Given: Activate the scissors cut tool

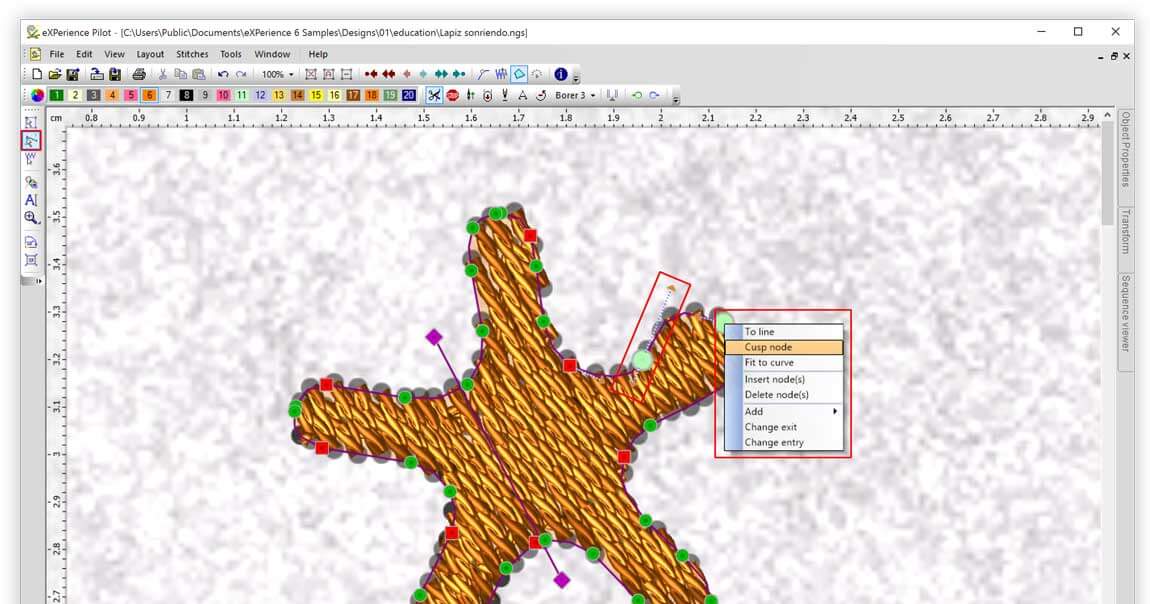Looking at the screenshot, I should tap(435, 95).
